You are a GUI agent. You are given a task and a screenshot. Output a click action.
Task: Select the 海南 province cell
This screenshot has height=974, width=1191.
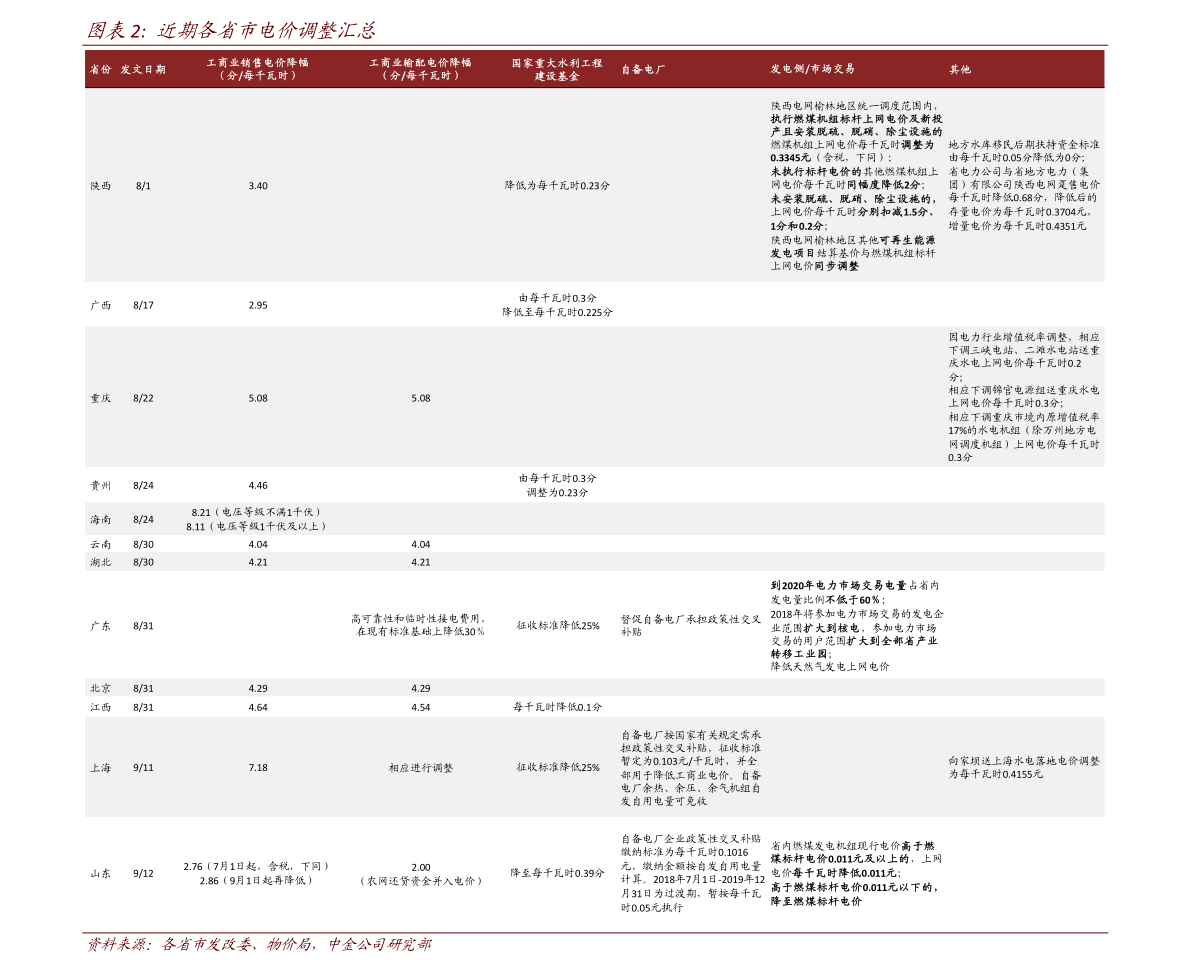[x=100, y=519]
